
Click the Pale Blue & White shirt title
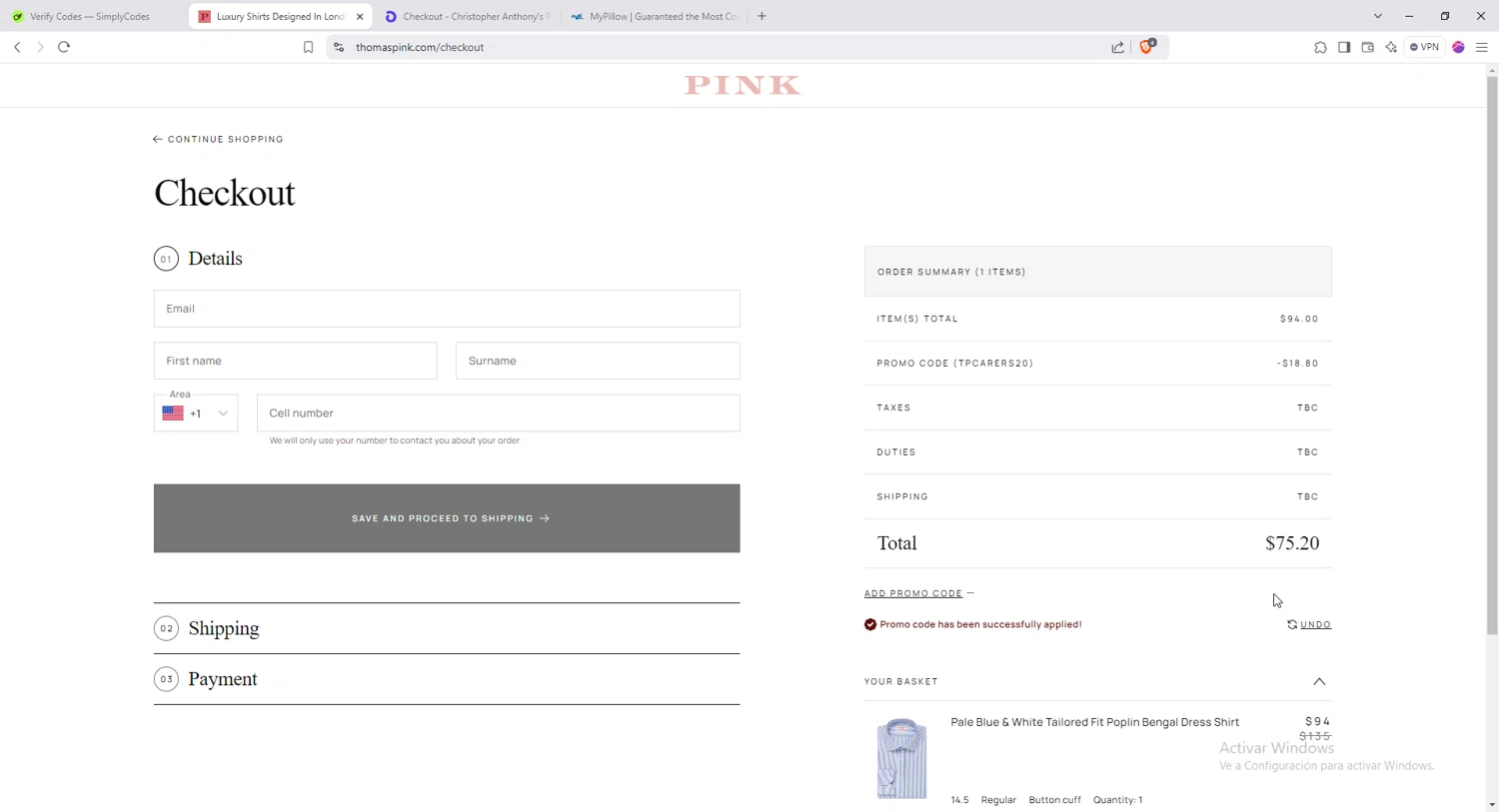pyautogui.click(x=1094, y=722)
